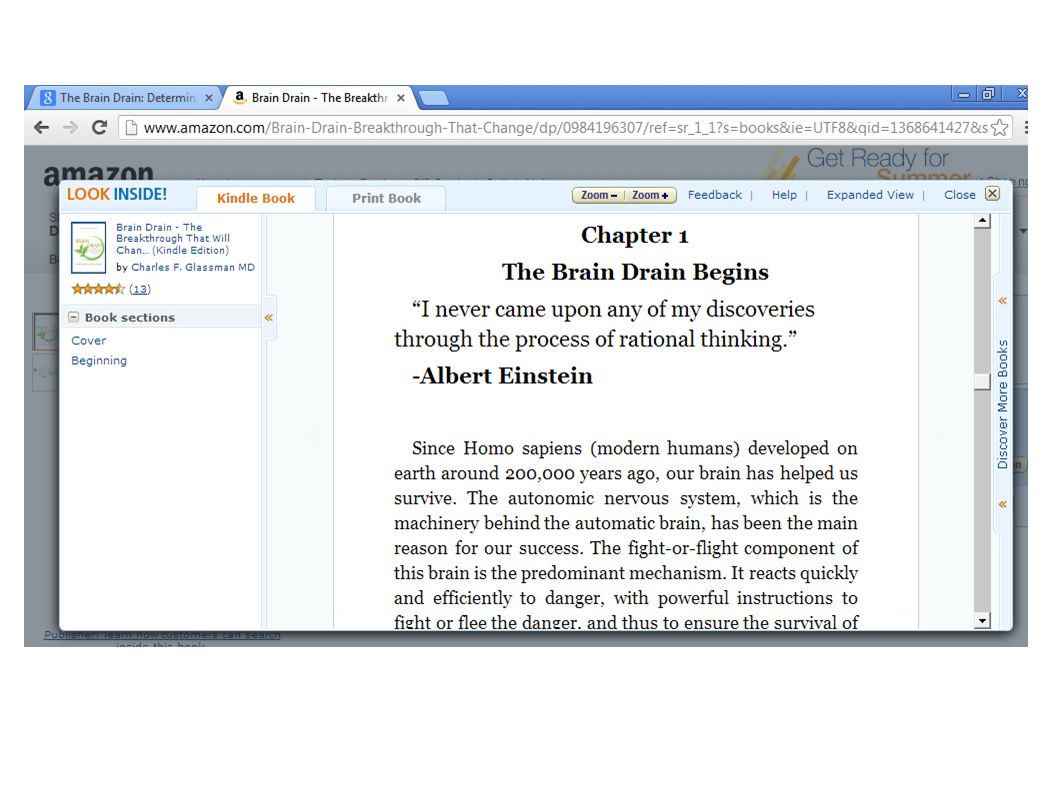Bookmark the page with the star icon

click(1000, 128)
